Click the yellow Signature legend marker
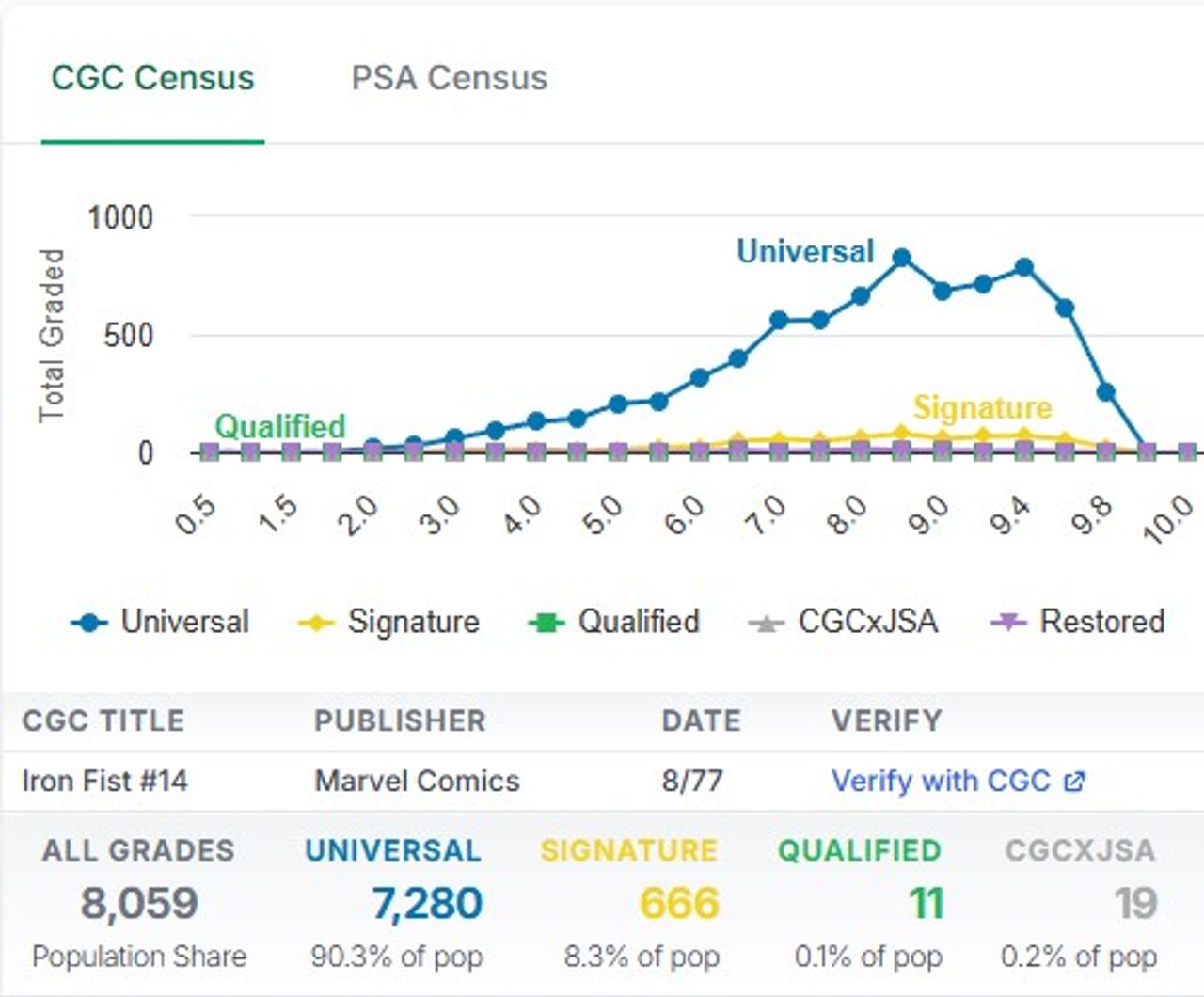 316,623
